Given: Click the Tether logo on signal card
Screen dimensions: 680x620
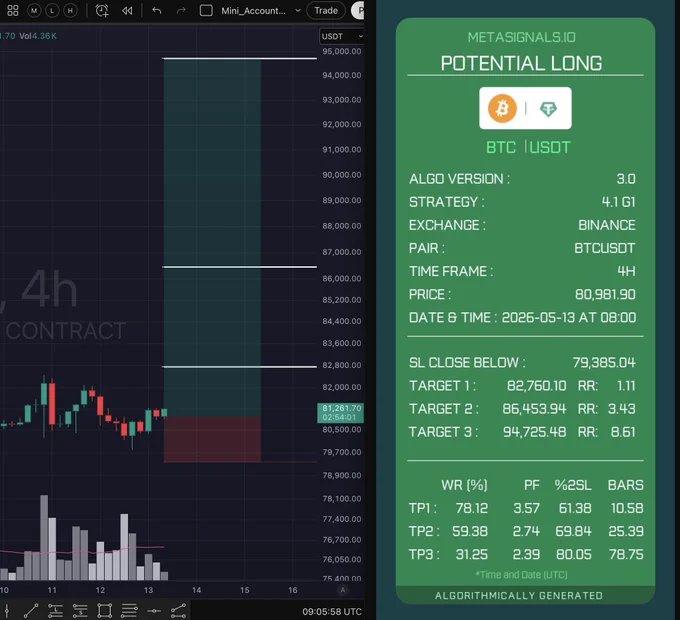Looking at the screenshot, I should (548, 109).
